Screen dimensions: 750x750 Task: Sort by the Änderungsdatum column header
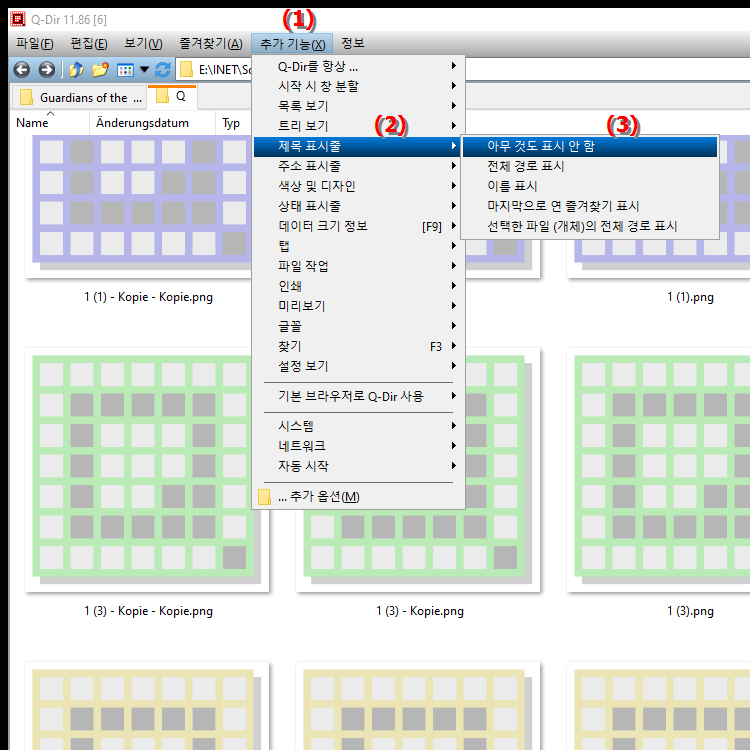click(152, 123)
